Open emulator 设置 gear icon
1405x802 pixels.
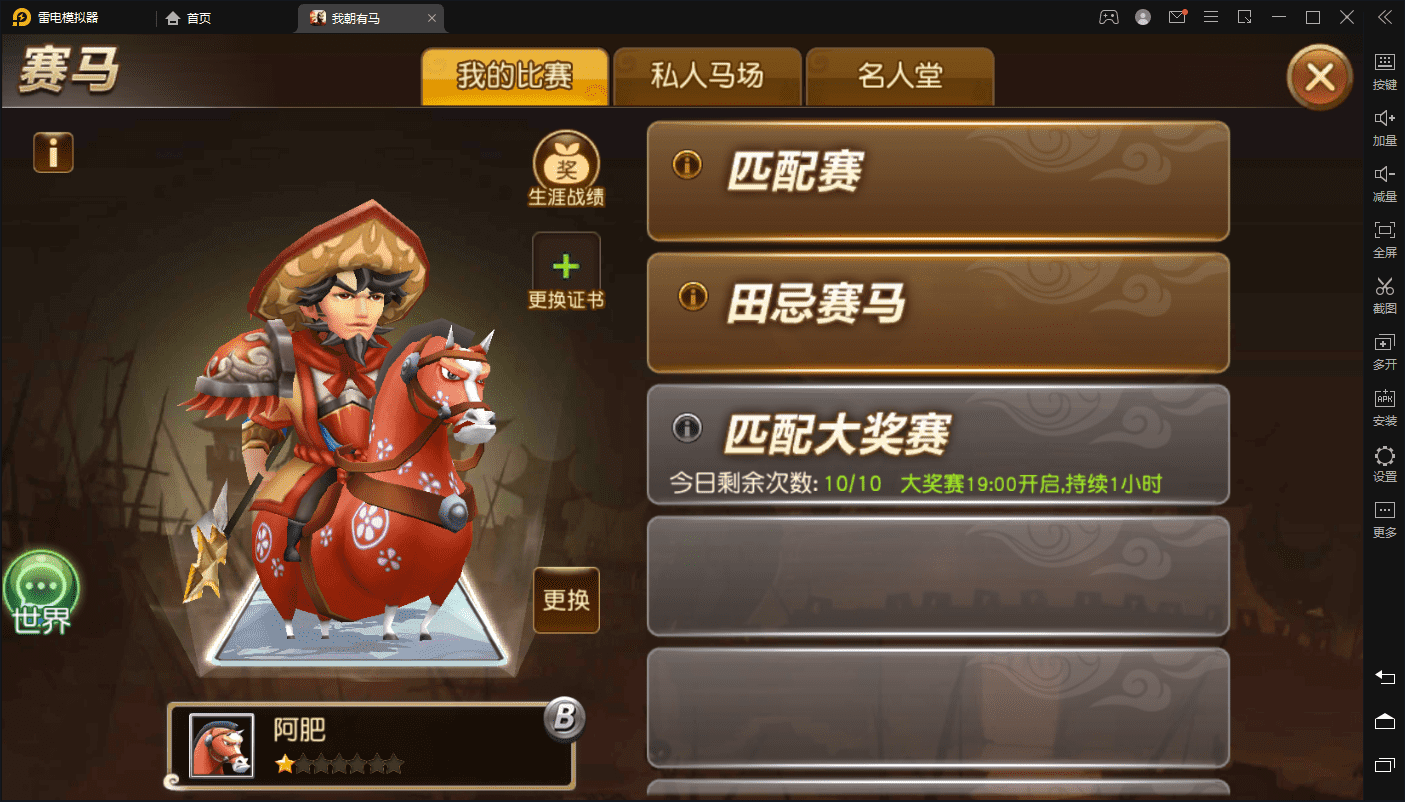[x=1385, y=463]
